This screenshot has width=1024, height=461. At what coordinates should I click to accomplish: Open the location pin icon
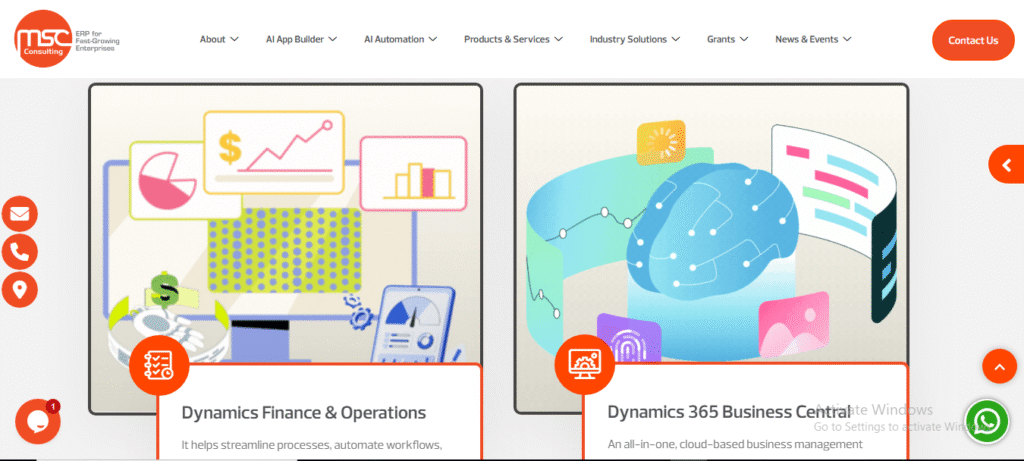(x=20, y=290)
